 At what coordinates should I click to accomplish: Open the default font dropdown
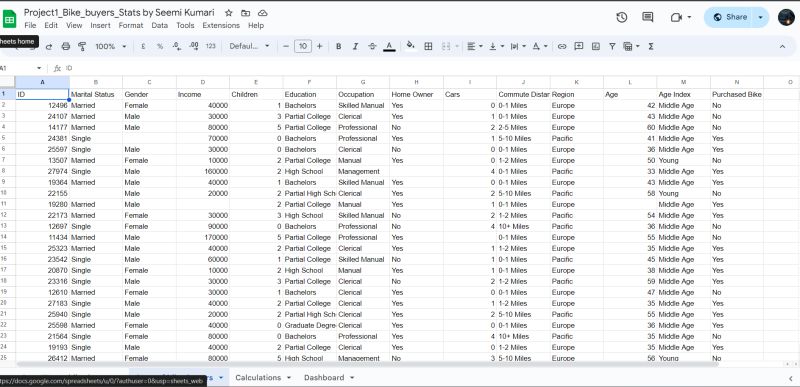(249, 46)
